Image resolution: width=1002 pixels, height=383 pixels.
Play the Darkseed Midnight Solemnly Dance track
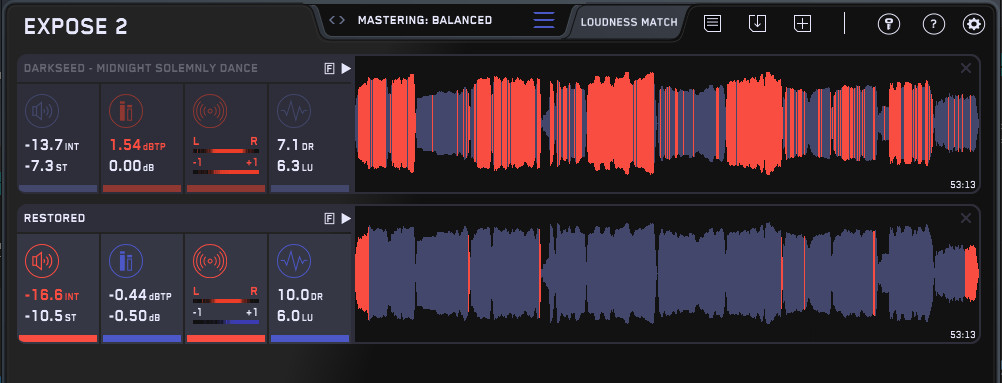(346, 68)
